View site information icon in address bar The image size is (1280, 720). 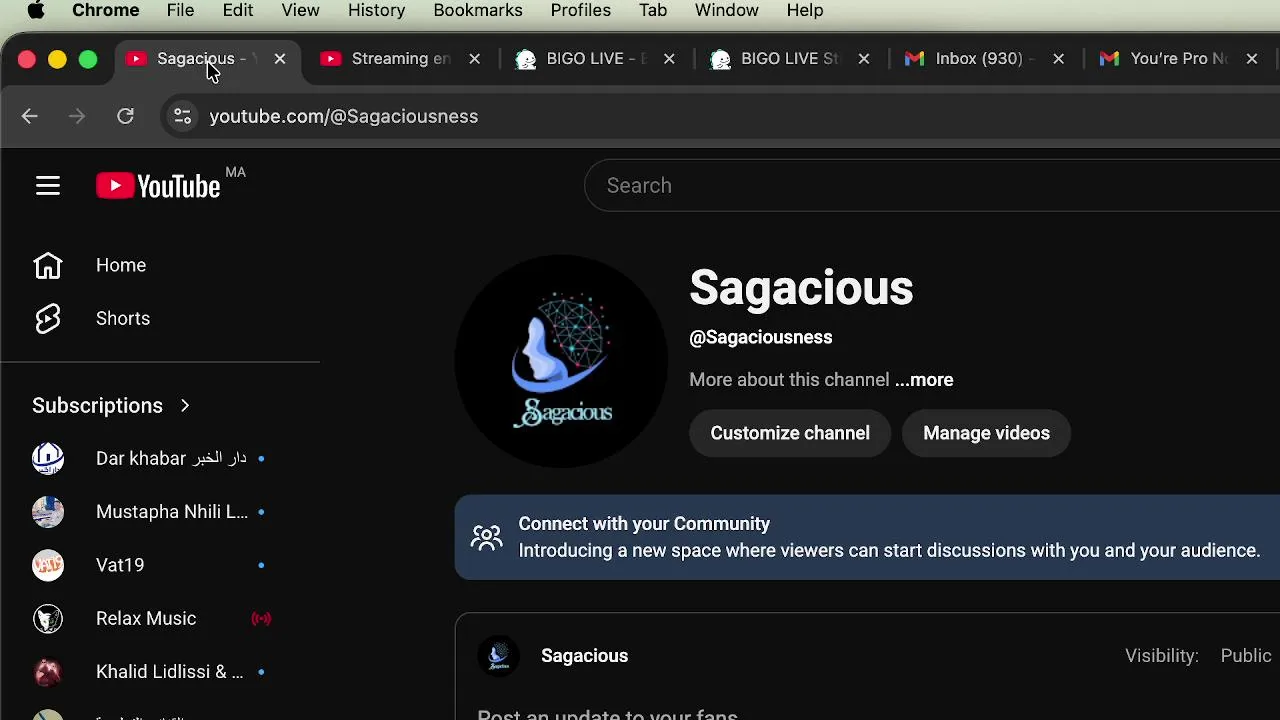pos(182,116)
